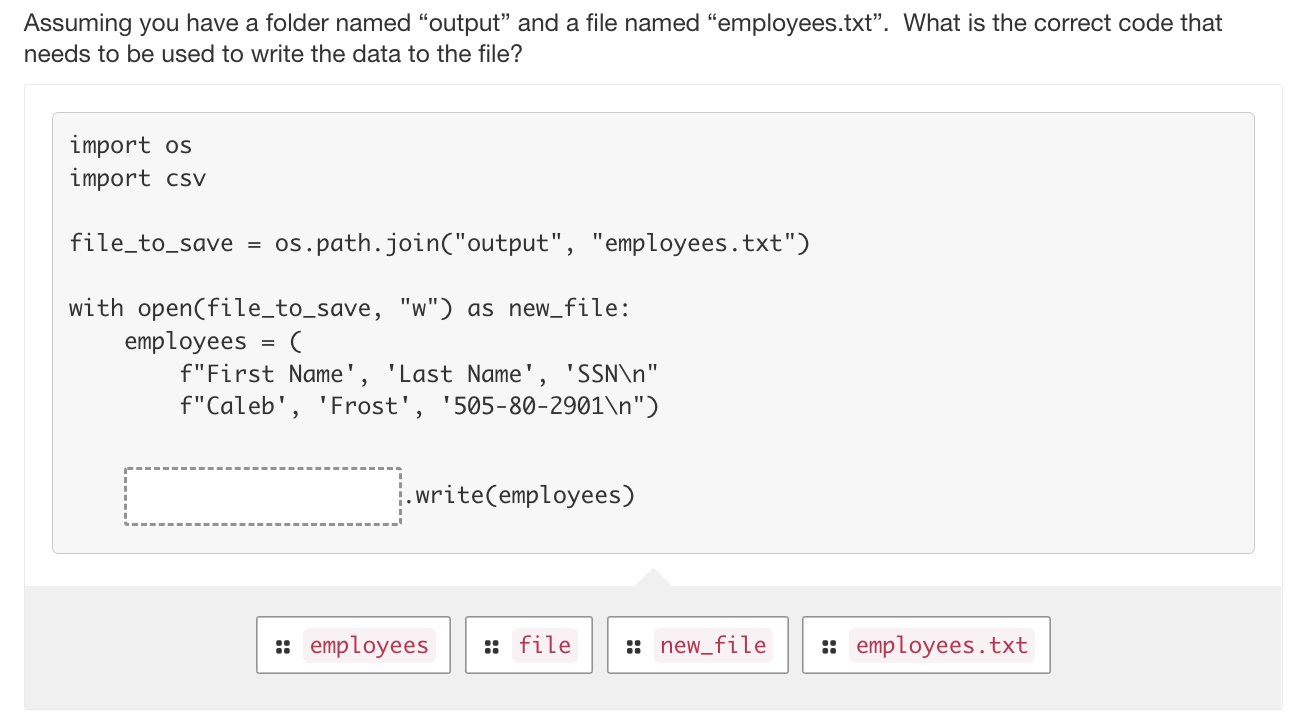Click the code snippet panel

coord(653,330)
